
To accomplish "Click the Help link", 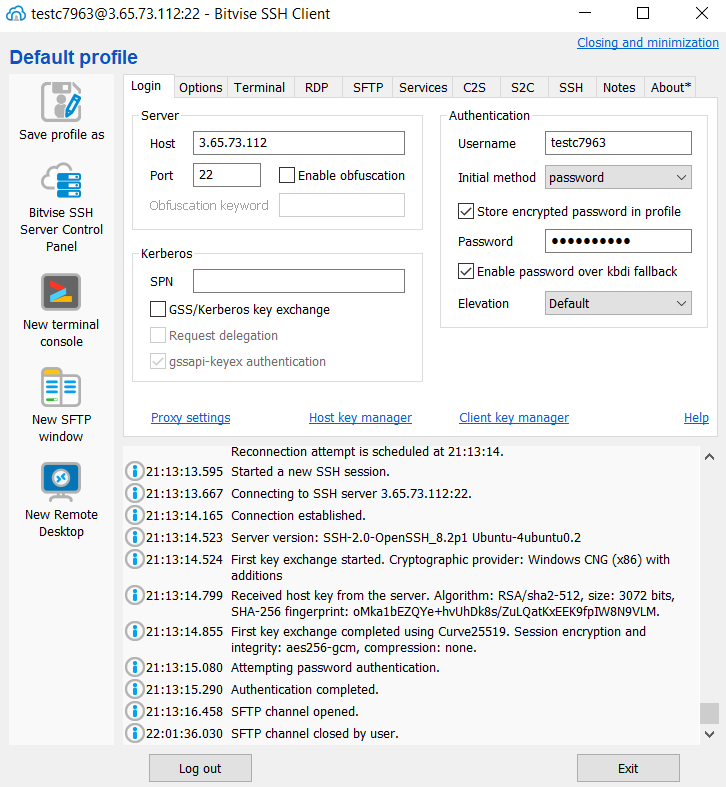I will click(x=696, y=418).
